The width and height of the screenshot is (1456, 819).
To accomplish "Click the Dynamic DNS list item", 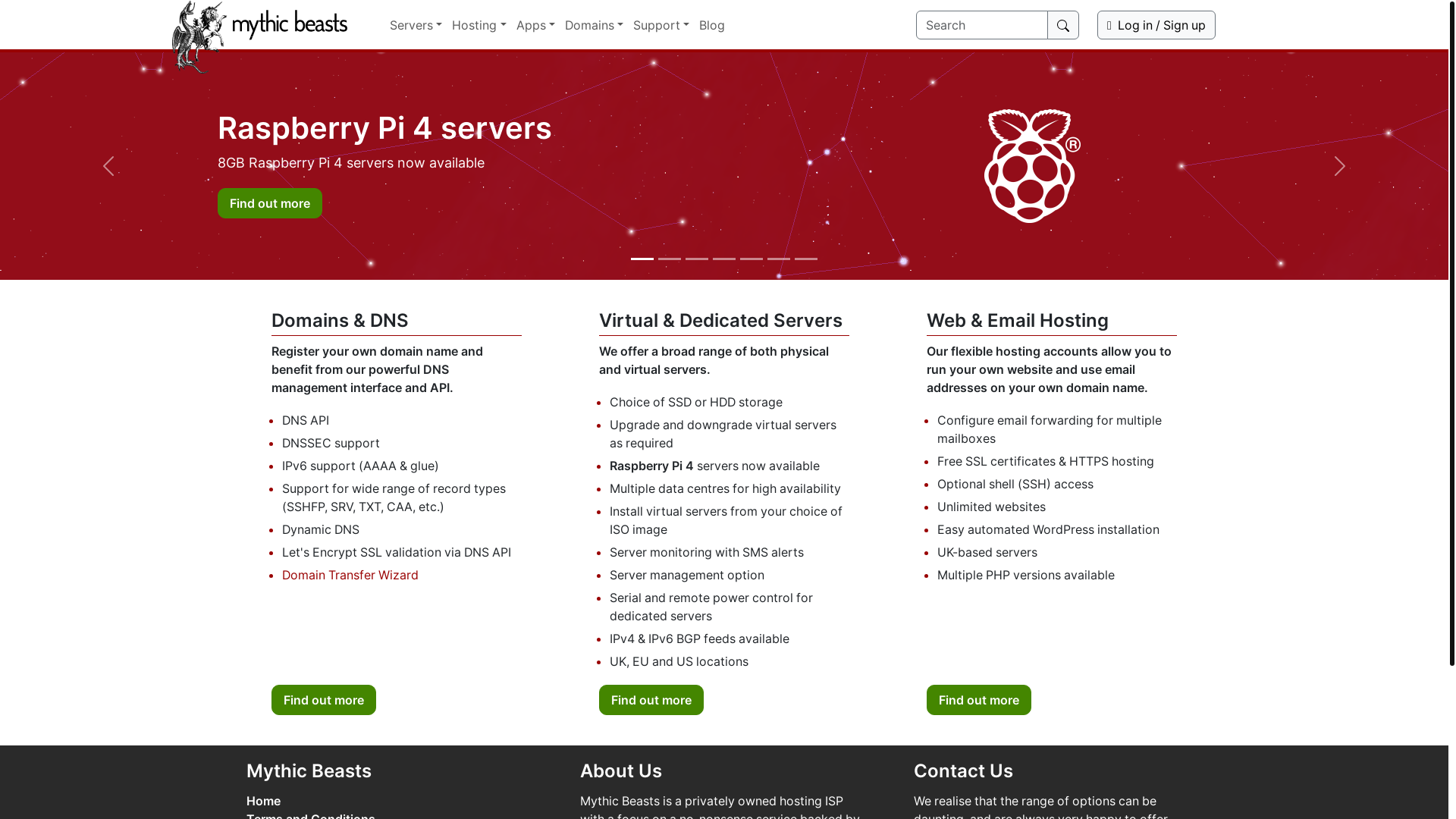I will point(321,529).
